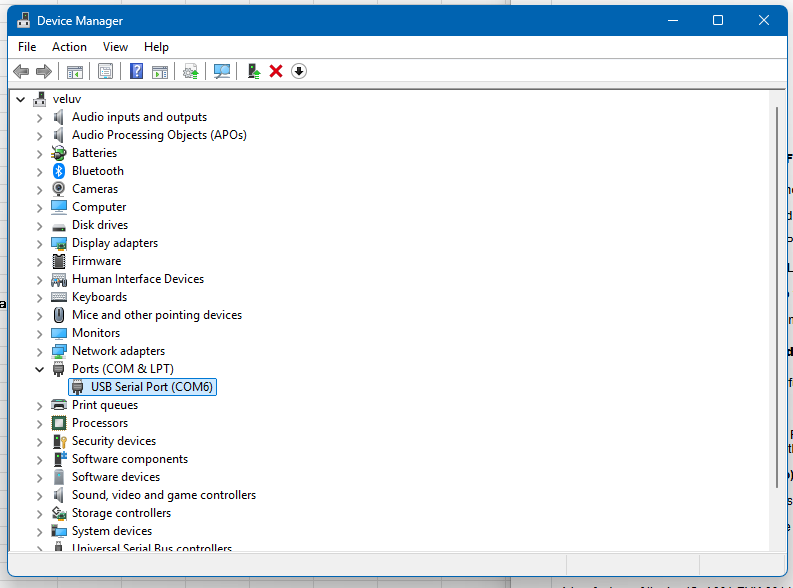Open Help via blue question mark icon

coord(136,71)
